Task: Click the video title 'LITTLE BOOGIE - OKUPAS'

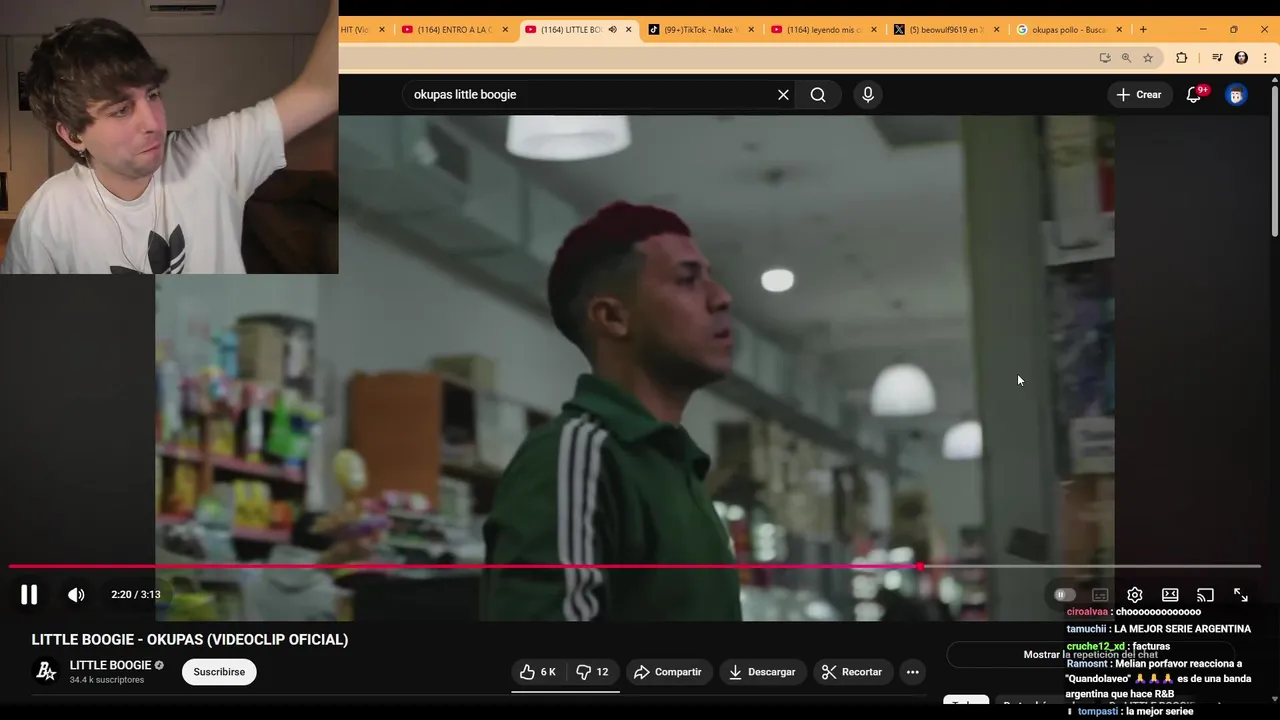Action: 190,640
